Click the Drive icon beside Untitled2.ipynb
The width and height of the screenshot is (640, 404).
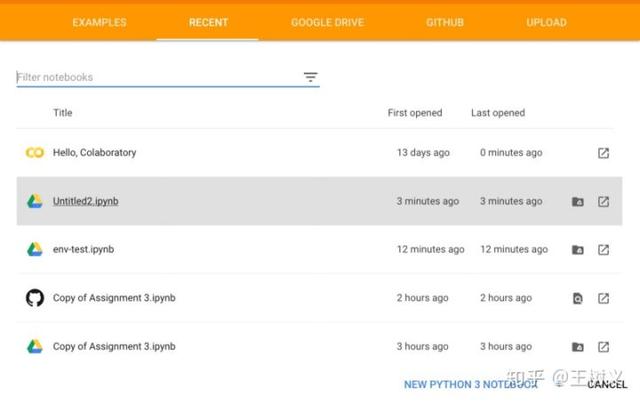point(35,201)
